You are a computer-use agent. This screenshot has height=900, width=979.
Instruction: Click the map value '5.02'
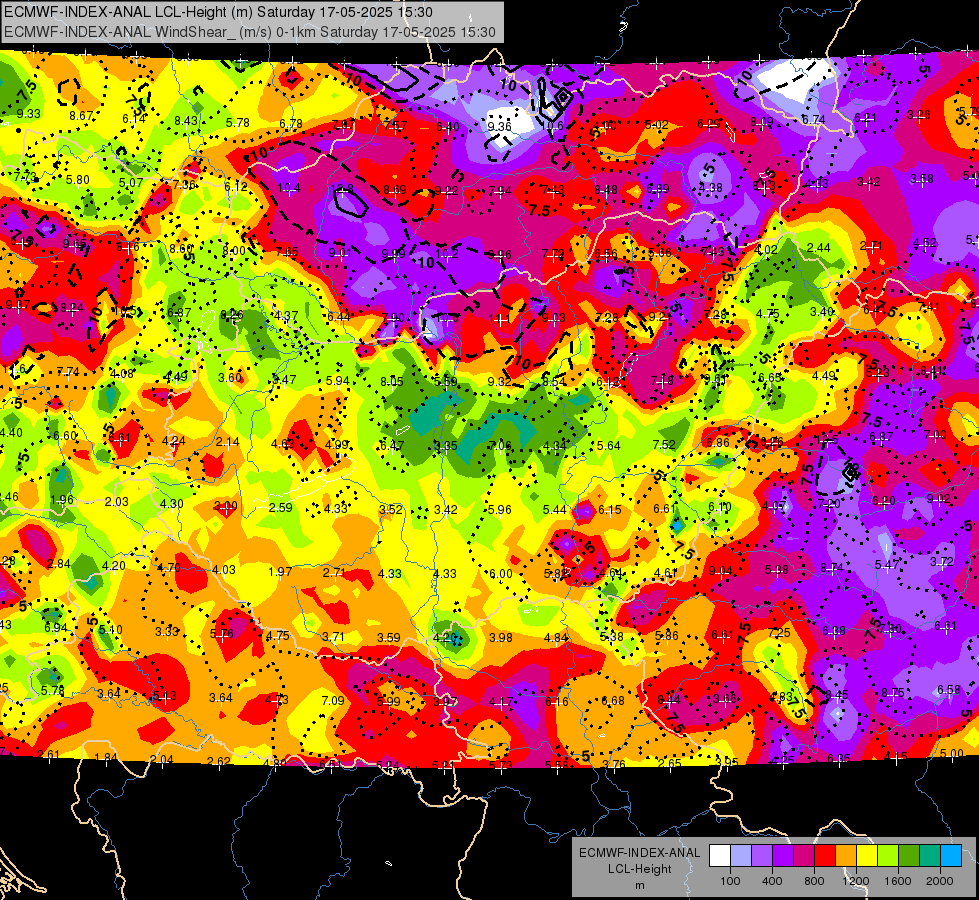point(656,125)
